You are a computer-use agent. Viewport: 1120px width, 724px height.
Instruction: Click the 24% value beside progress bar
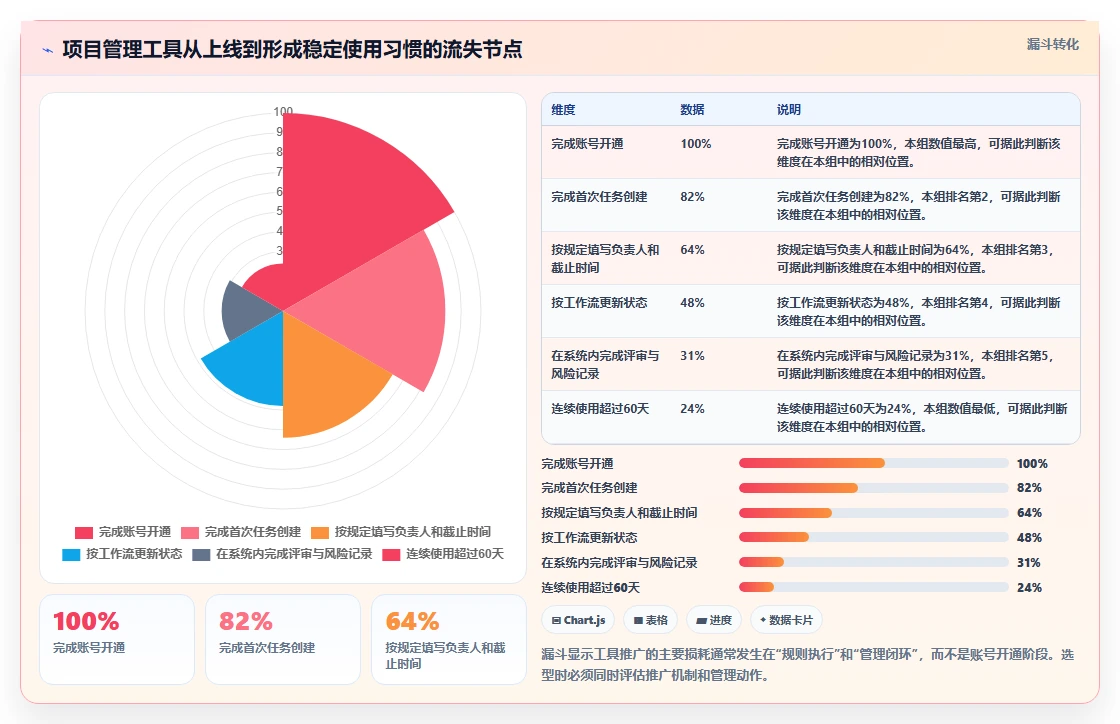pos(1029,588)
